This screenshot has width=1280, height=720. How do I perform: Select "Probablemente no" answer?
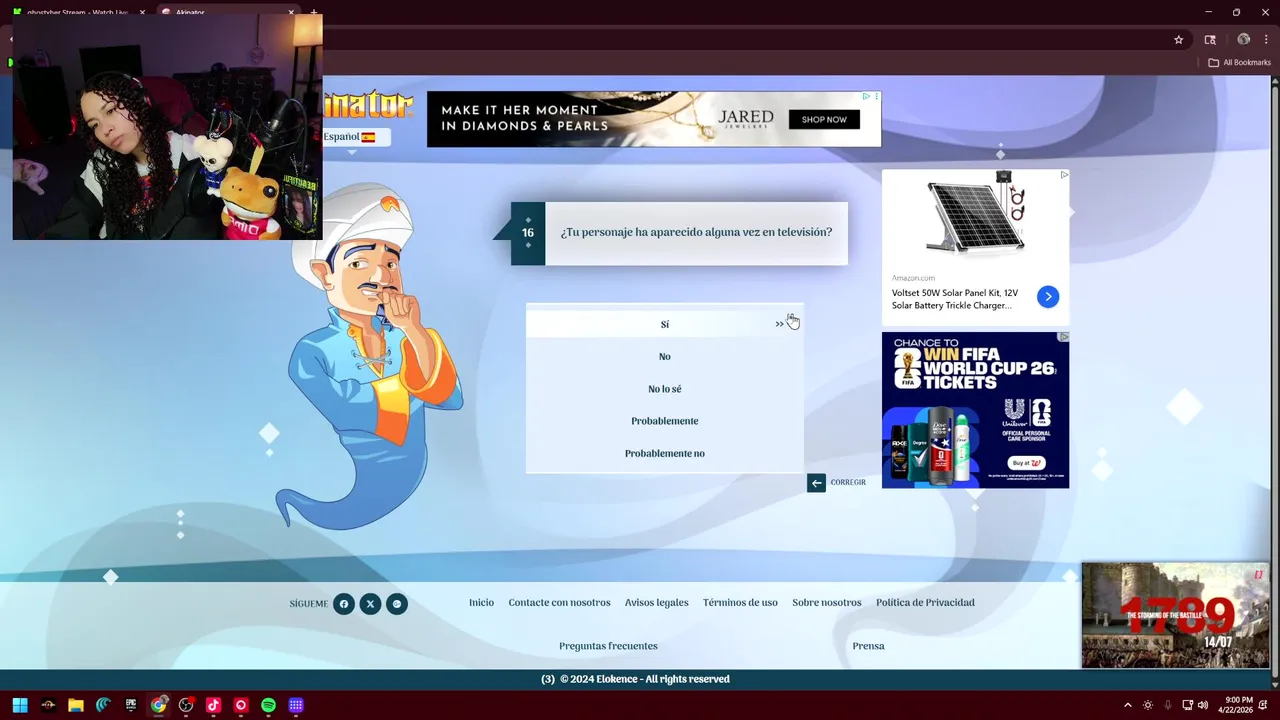tap(665, 453)
